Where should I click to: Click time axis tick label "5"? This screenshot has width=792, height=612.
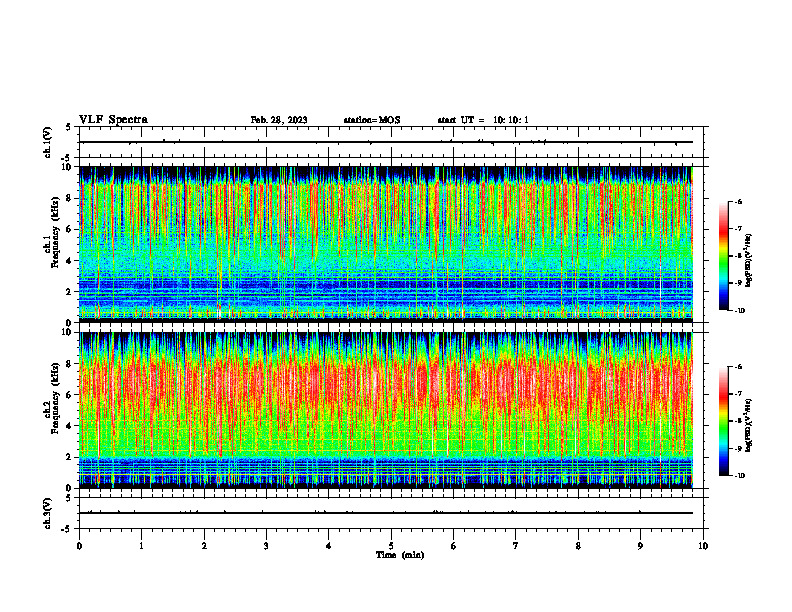coord(391,546)
